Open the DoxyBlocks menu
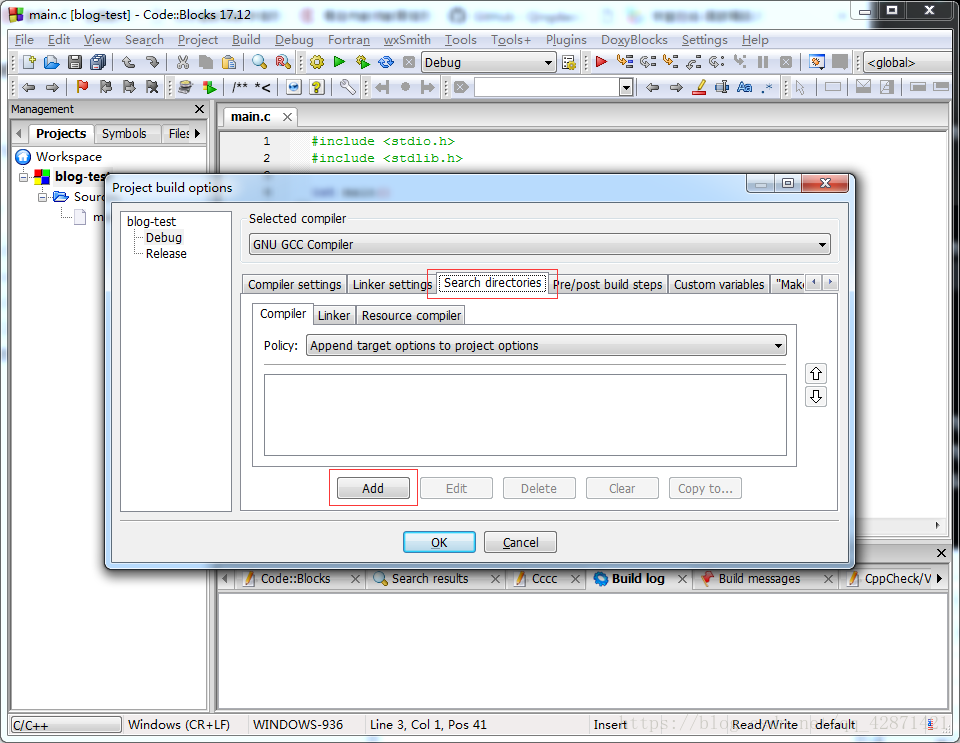The image size is (960, 743). (x=634, y=40)
